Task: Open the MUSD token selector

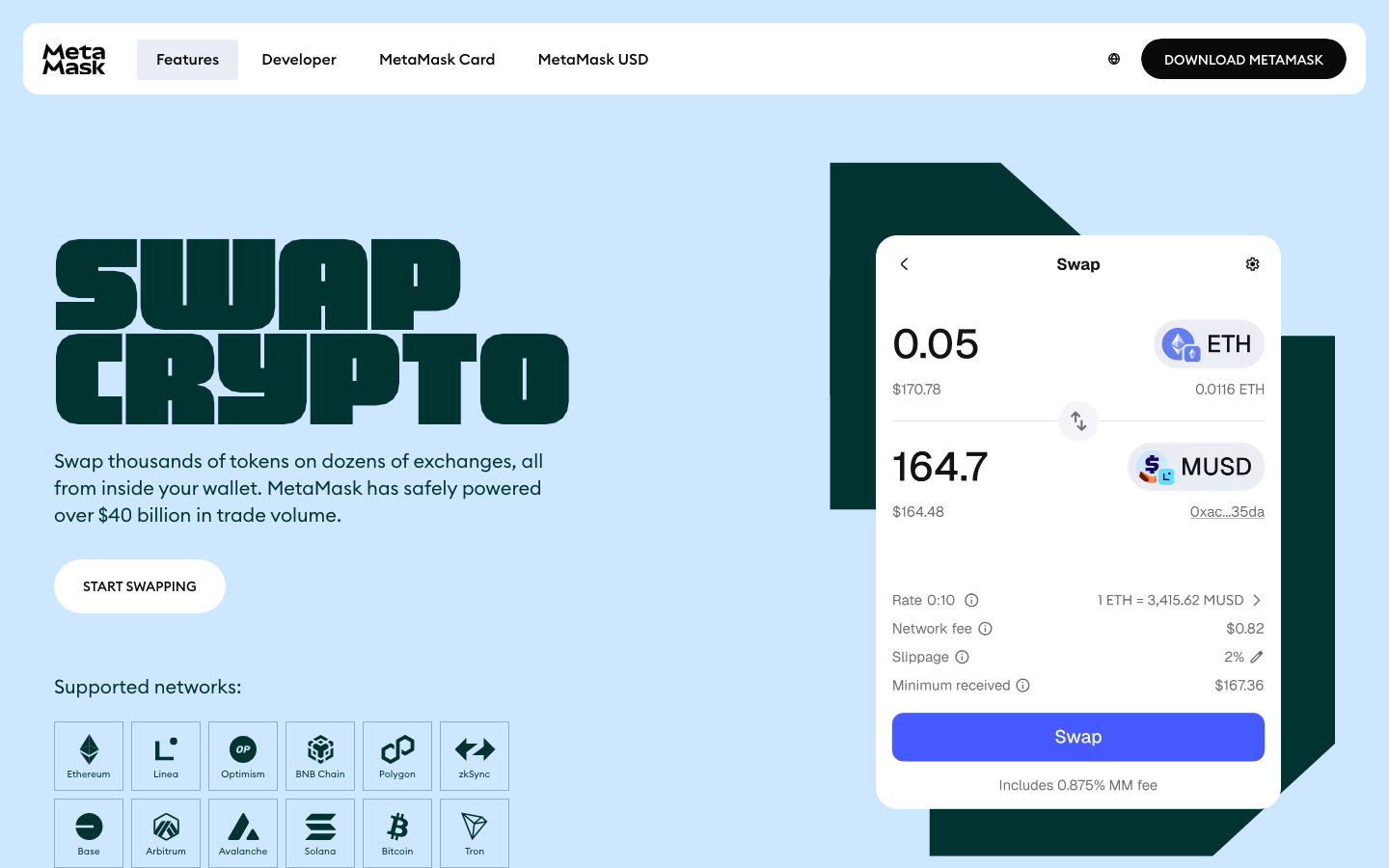Action: [1196, 467]
